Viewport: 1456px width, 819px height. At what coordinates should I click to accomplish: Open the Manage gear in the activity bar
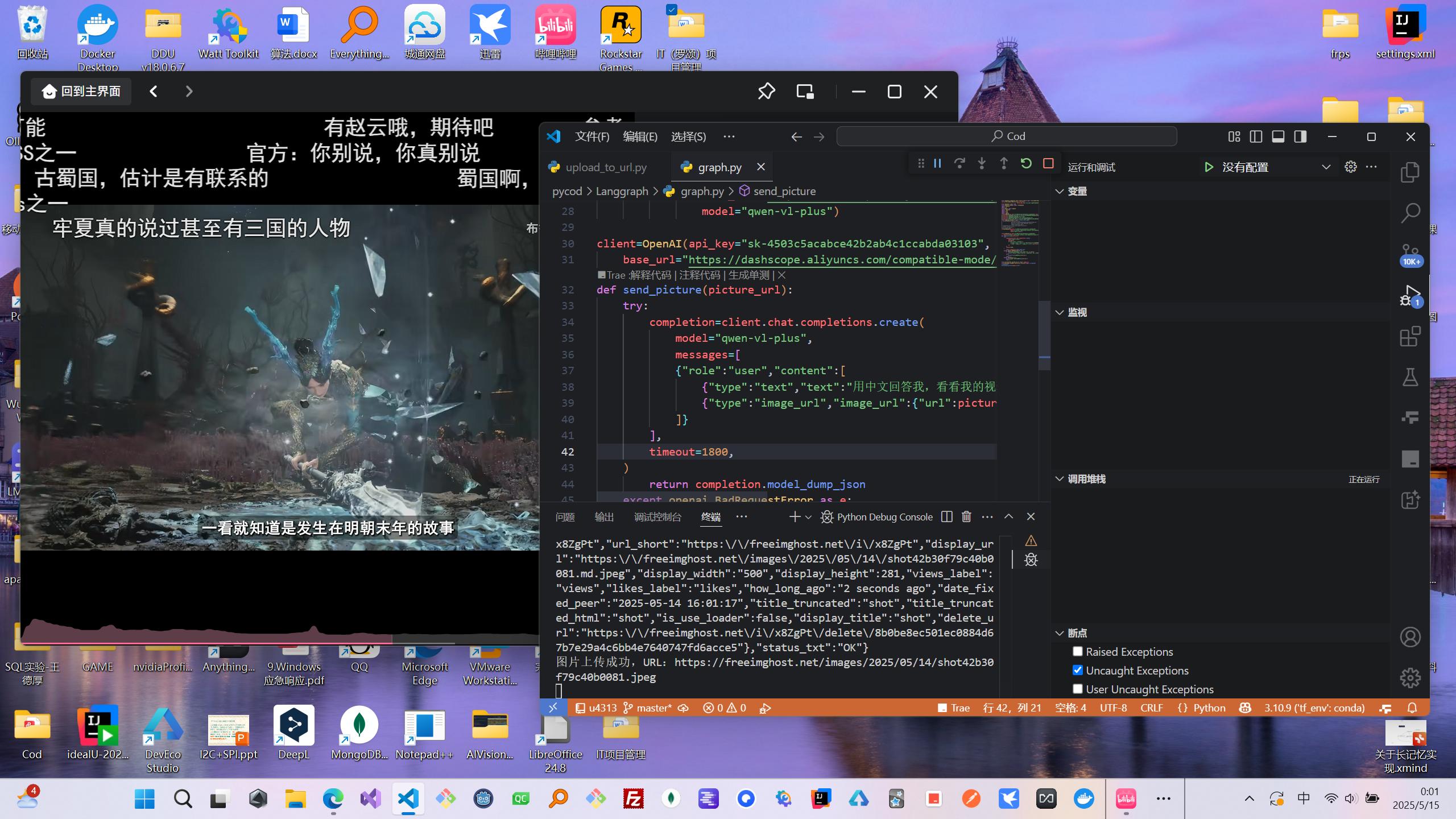click(1410, 677)
